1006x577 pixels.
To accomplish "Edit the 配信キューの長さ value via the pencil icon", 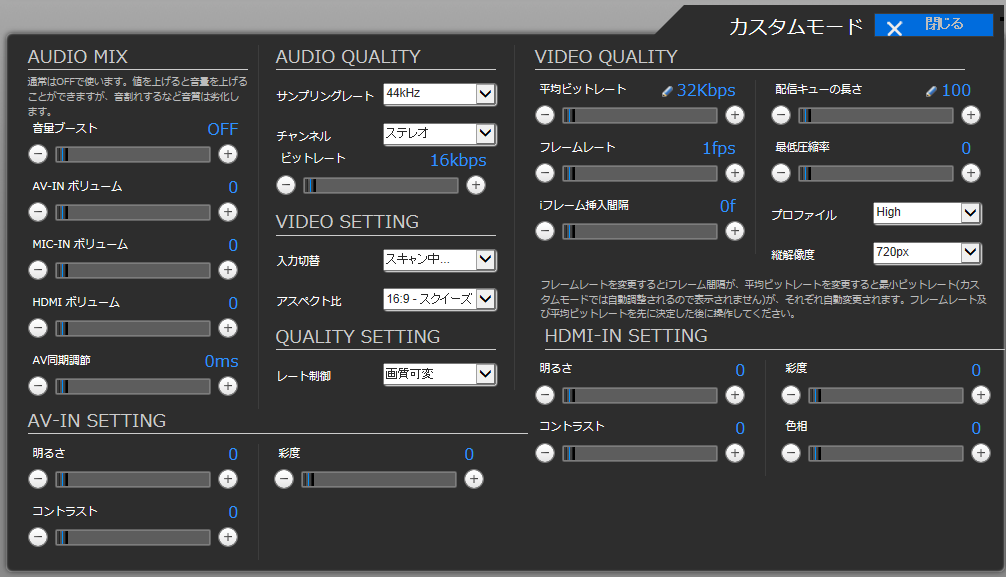I will coord(929,89).
